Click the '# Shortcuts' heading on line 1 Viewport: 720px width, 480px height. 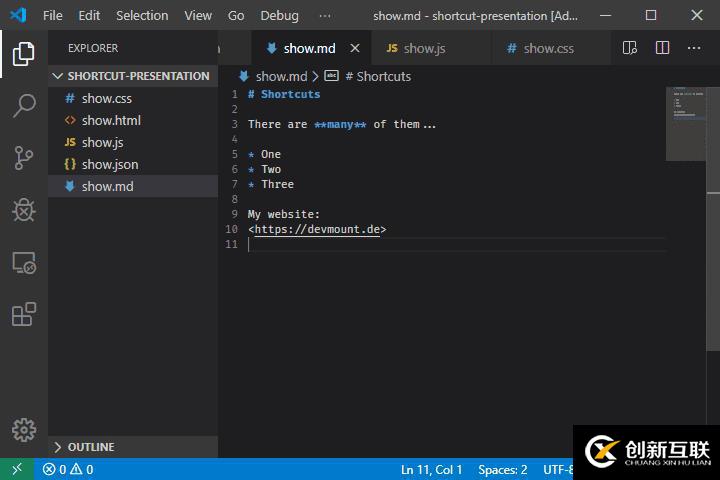(x=284, y=94)
